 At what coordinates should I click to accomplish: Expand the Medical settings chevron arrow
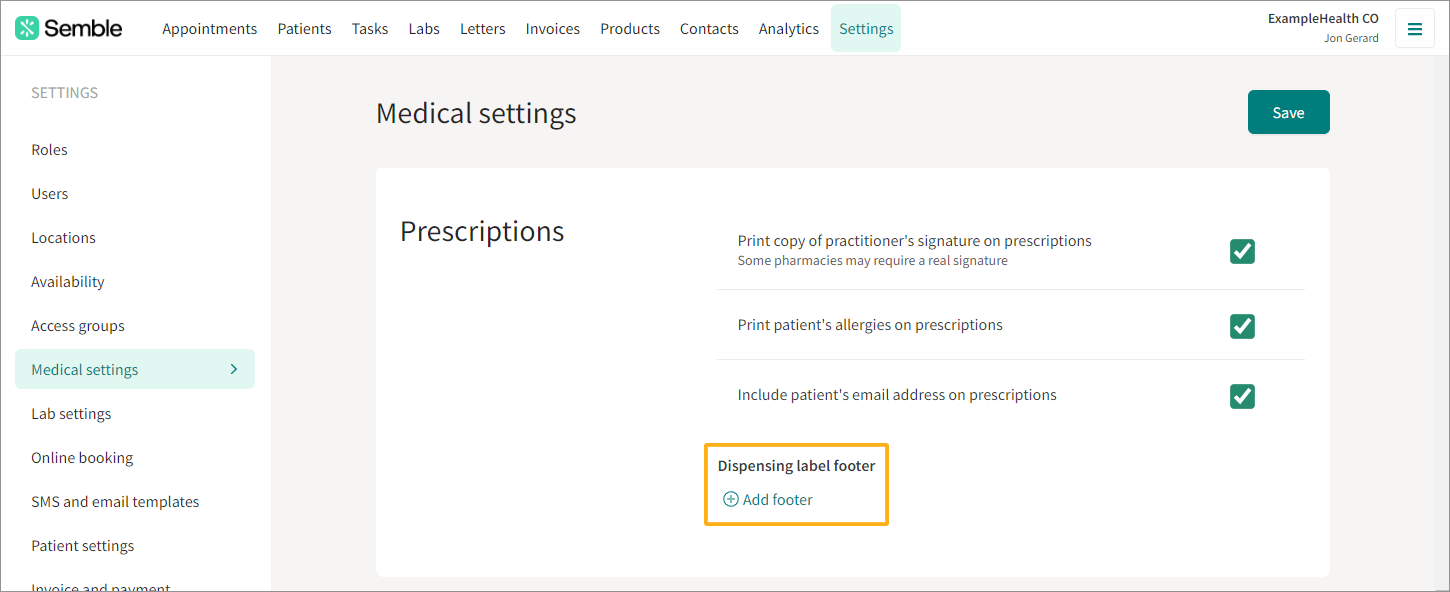(x=234, y=369)
